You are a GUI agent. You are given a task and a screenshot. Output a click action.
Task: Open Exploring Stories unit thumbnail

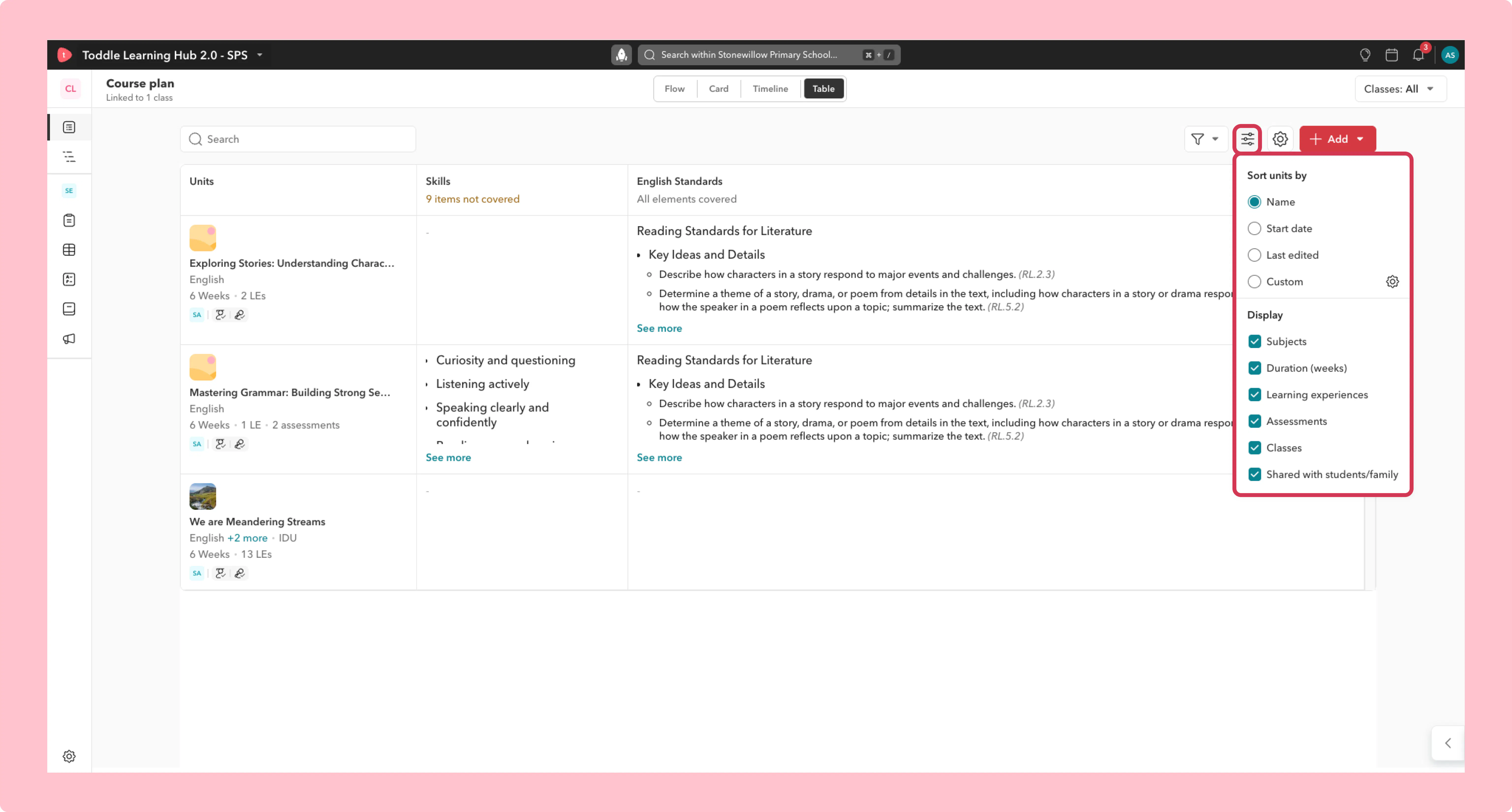pyautogui.click(x=203, y=238)
